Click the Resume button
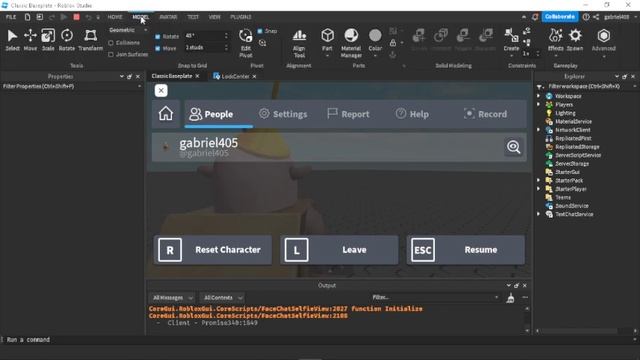Screen dimensions: 640x360 click(x=466, y=250)
